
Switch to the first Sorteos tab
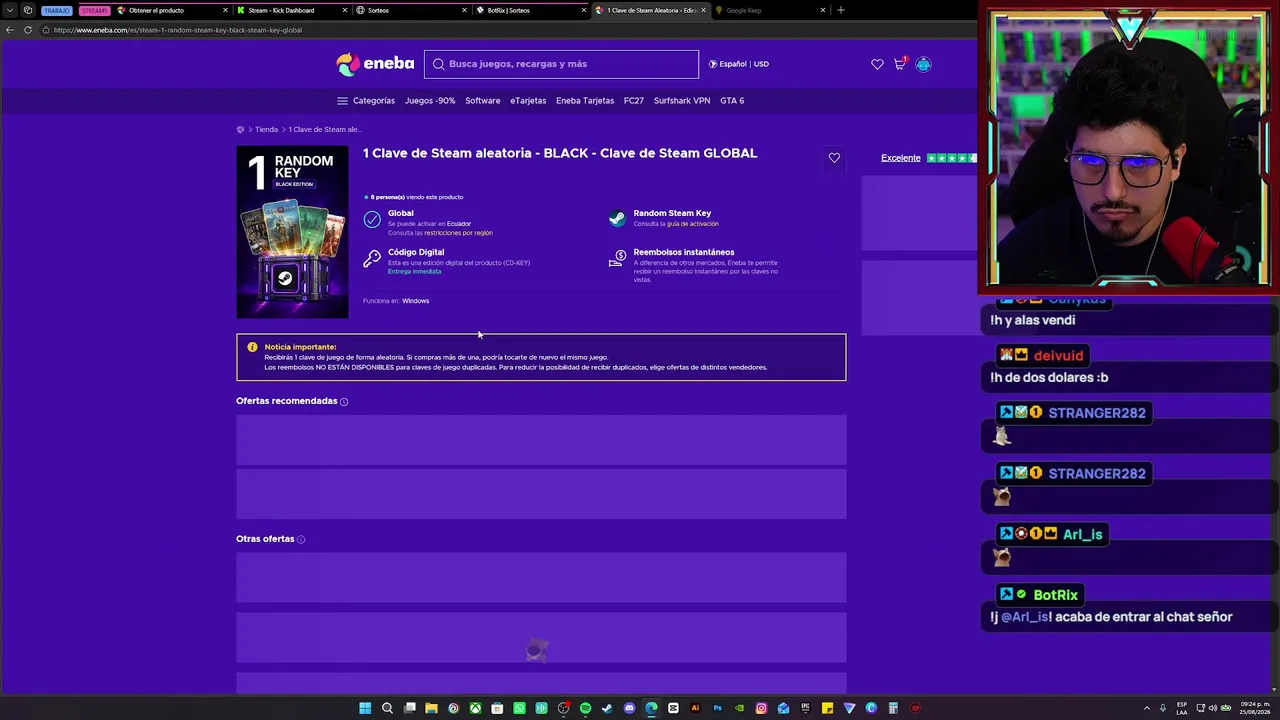[x=410, y=10]
